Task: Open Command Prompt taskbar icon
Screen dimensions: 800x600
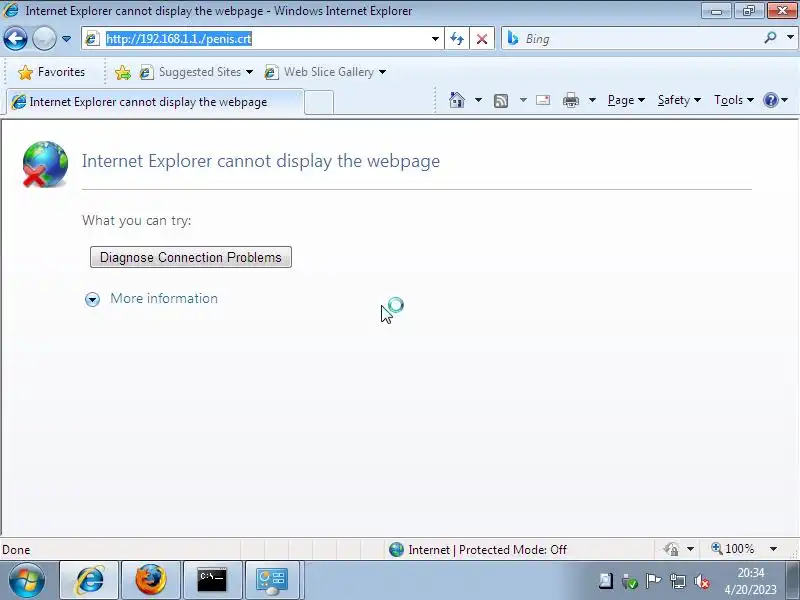Action: (212, 580)
